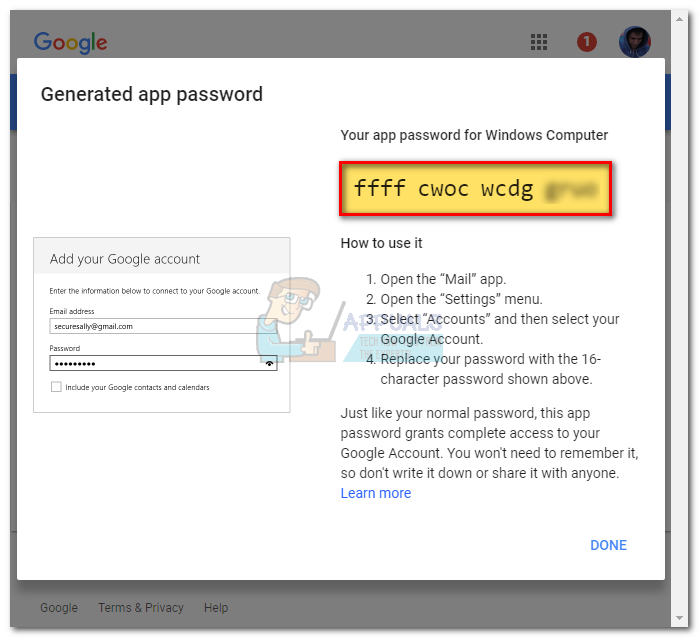Click the scrollbar up arrow

click(x=679, y=19)
